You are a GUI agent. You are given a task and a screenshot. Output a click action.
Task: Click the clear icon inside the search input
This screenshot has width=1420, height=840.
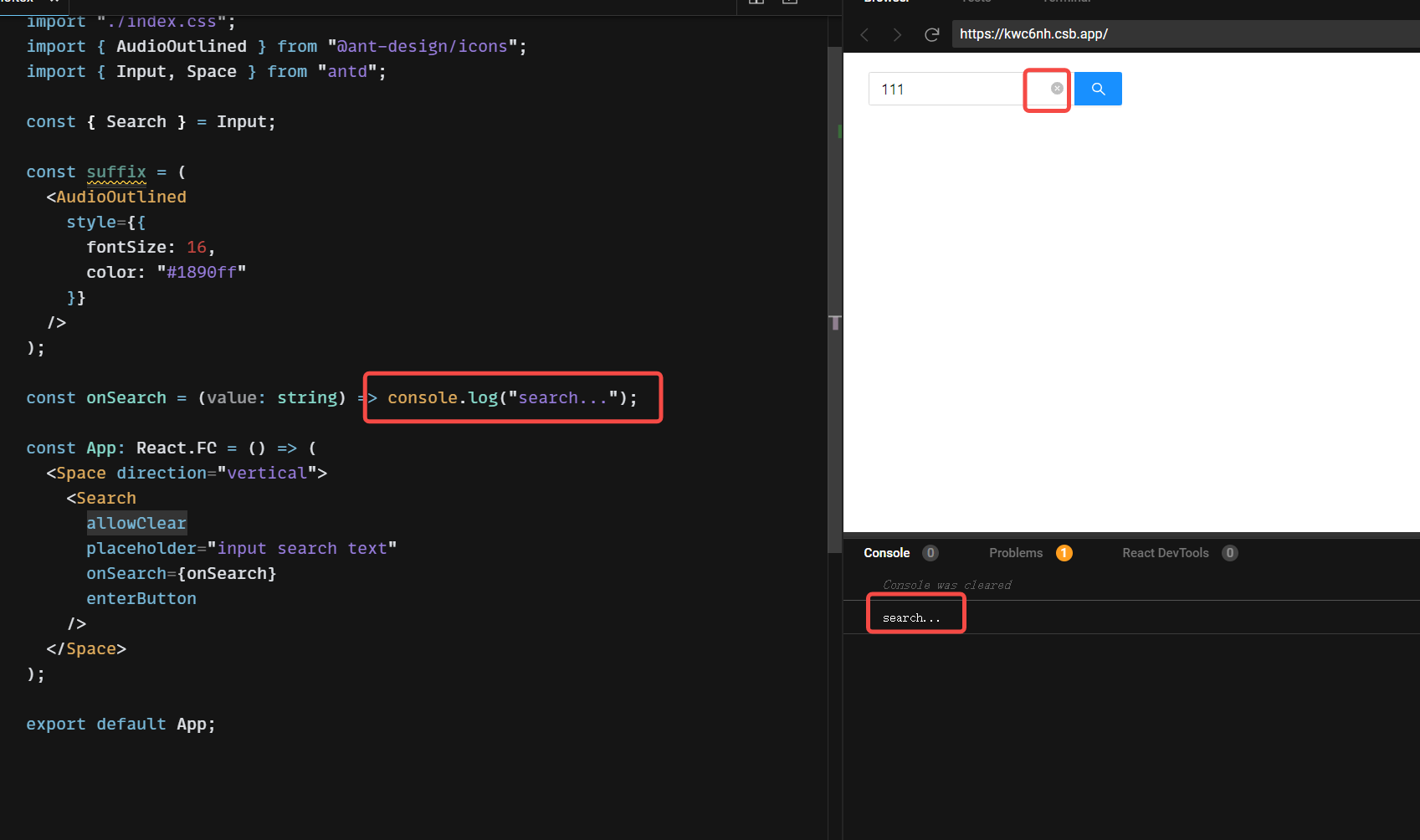(1057, 89)
